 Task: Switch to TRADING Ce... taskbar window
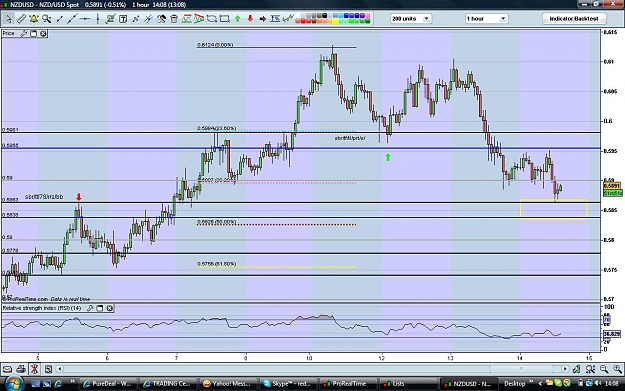[x=169, y=384]
